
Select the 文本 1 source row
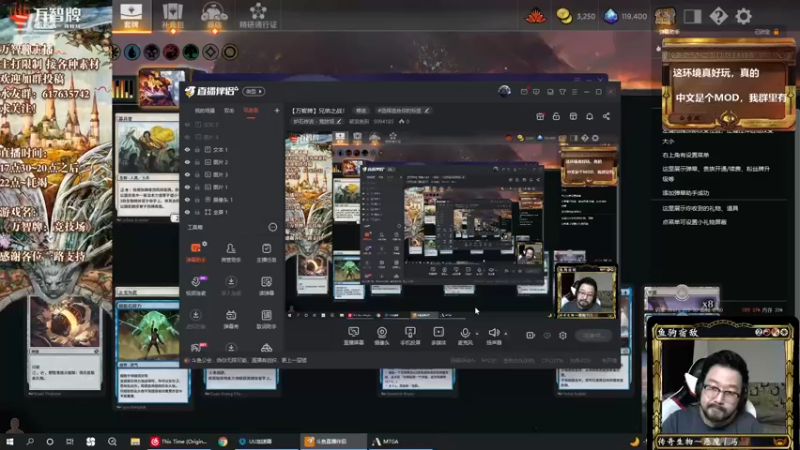(231, 150)
